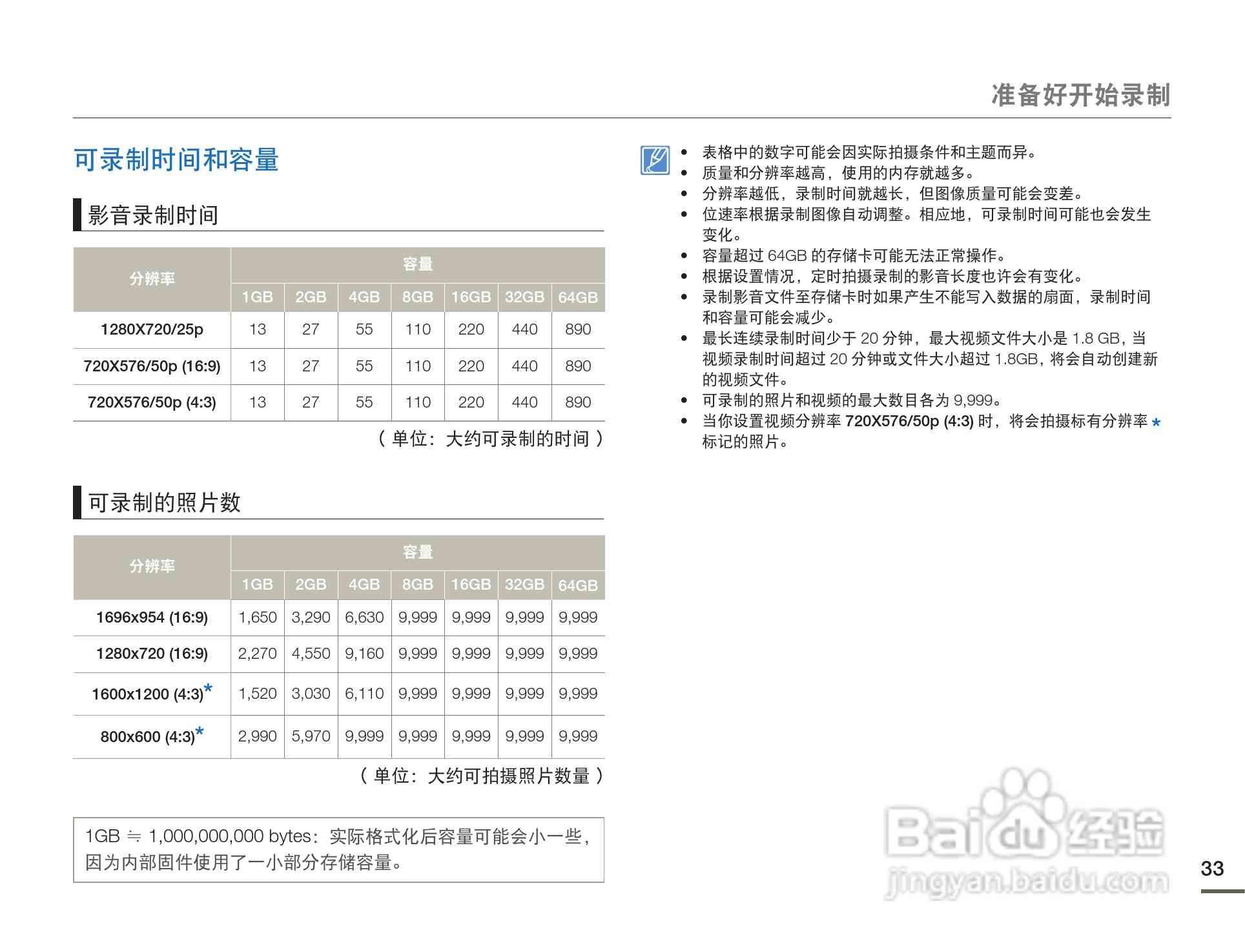Click the 890 value in the 1280X720/25p row

(x=578, y=329)
